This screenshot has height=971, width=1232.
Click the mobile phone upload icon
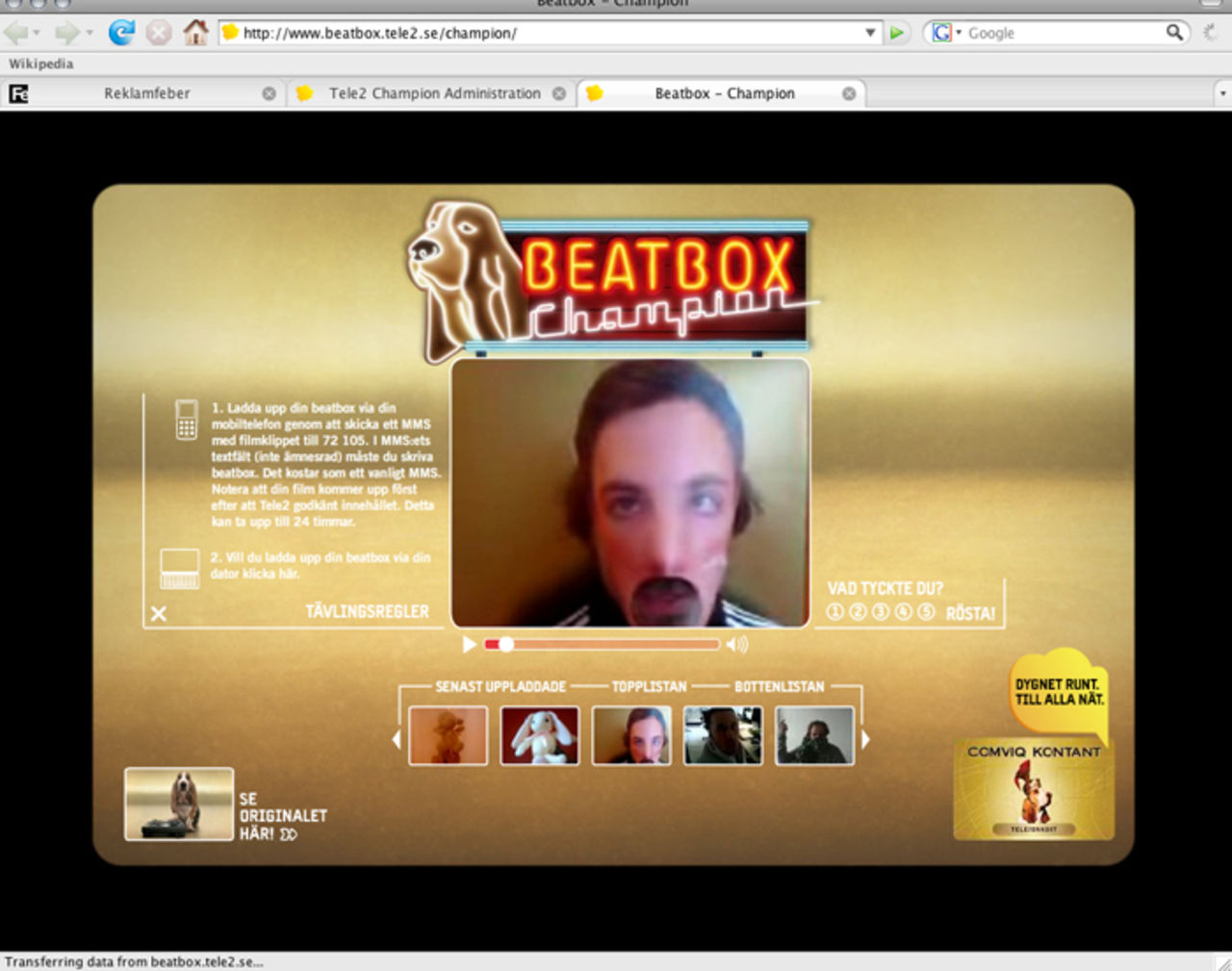[187, 421]
